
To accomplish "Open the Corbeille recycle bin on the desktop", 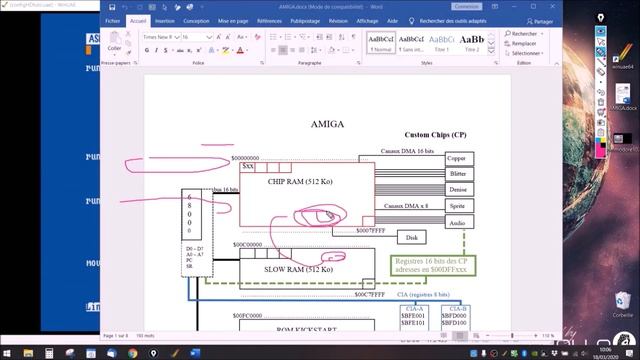I will (x=622, y=304).
